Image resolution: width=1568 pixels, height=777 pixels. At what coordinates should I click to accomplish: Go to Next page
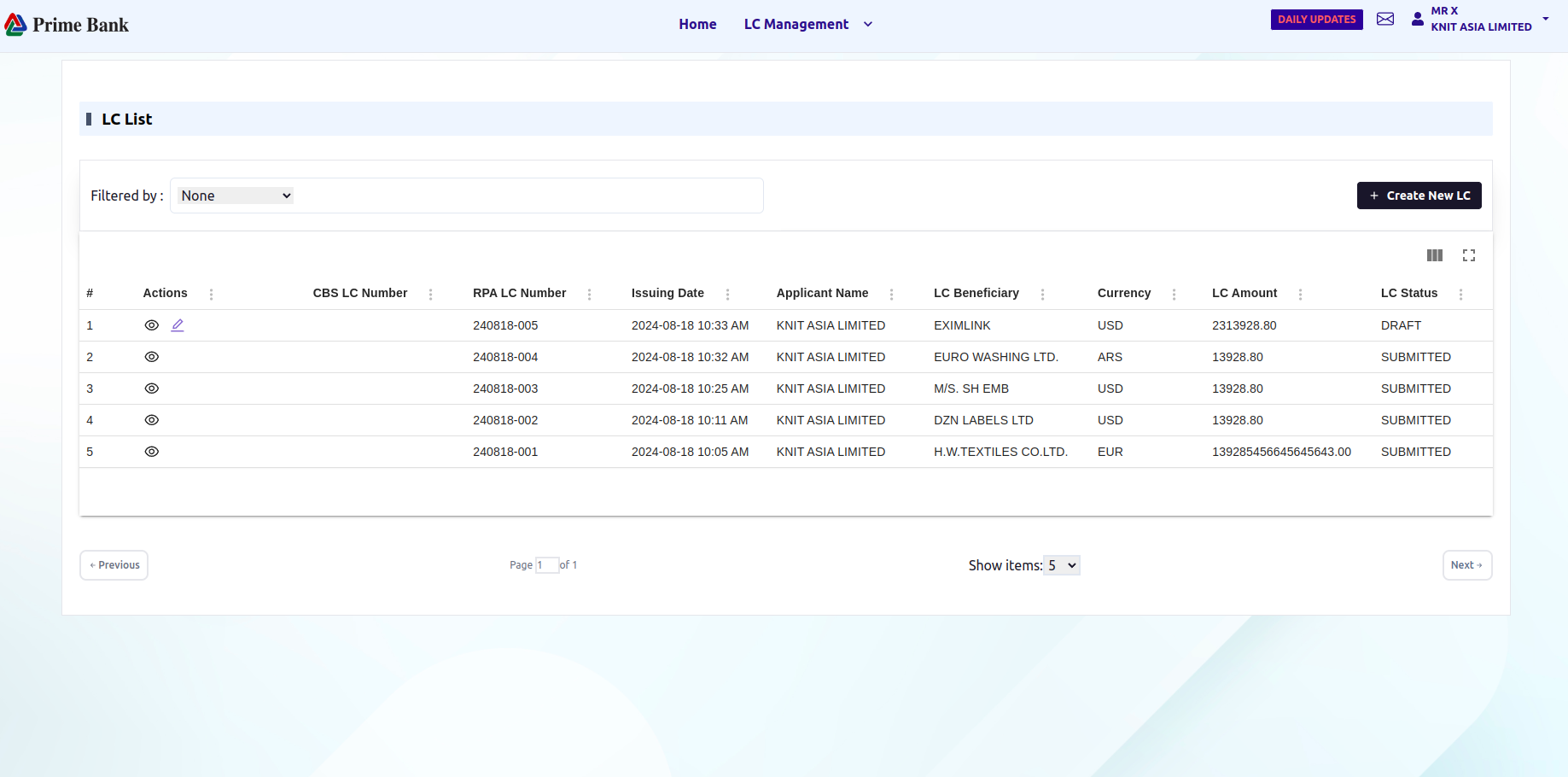(x=1467, y=565)
